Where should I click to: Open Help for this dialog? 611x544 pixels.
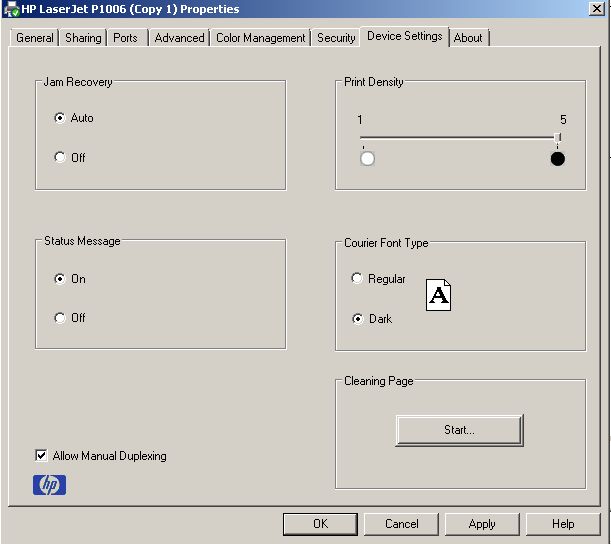click(x=563, y=524)
